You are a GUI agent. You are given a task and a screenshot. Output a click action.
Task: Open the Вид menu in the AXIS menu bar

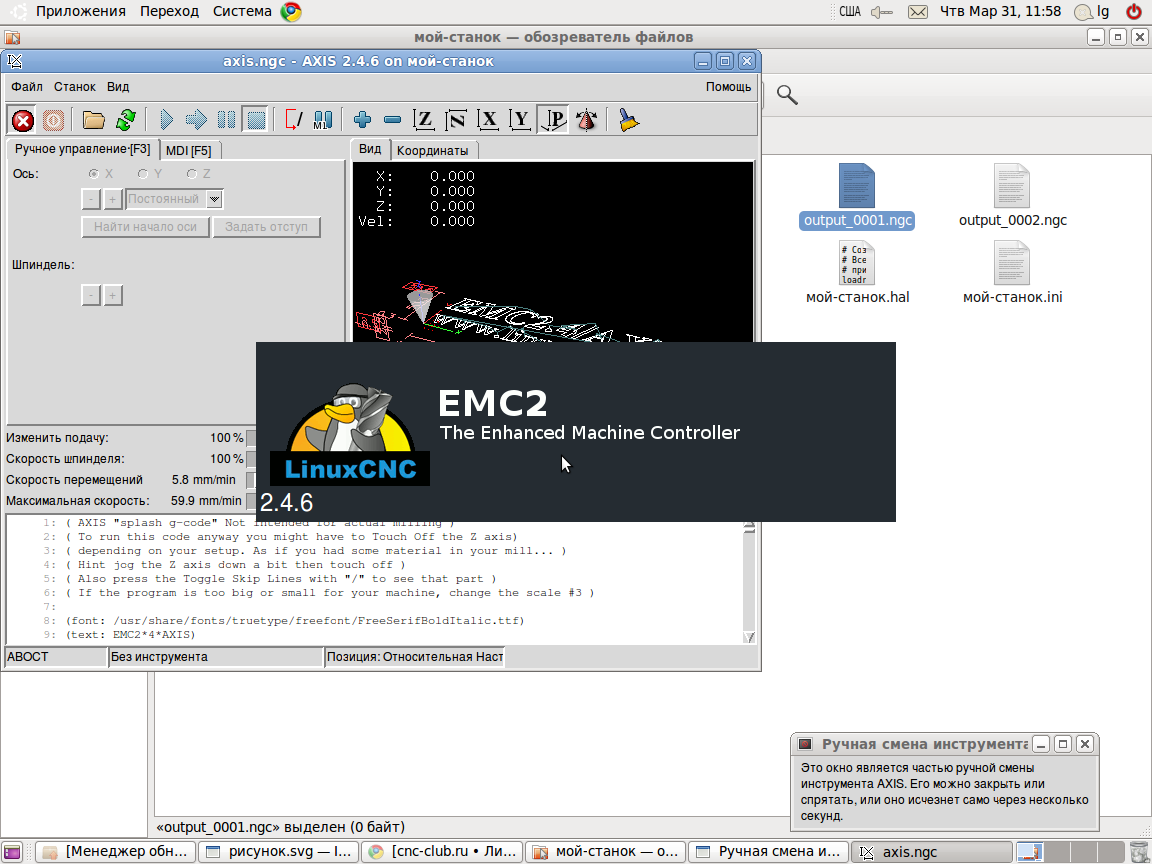[x=118, y=87]
